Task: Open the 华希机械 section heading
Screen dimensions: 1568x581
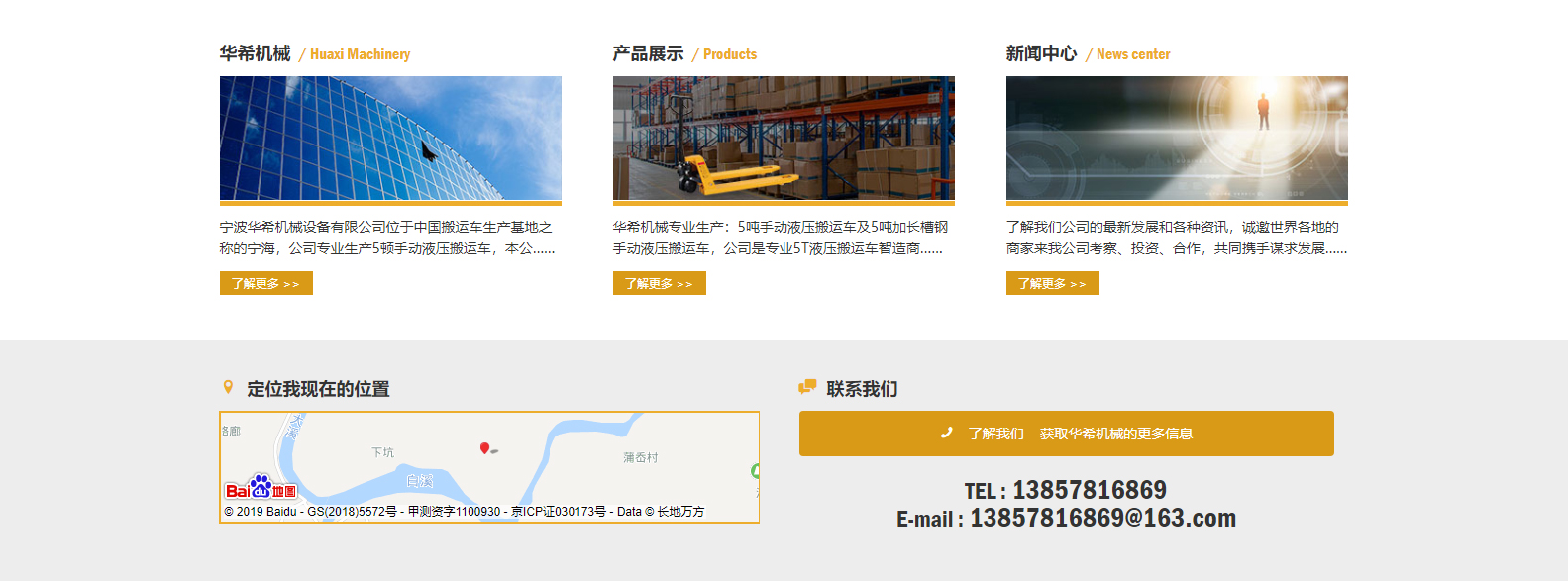Action: pos(256,53)
